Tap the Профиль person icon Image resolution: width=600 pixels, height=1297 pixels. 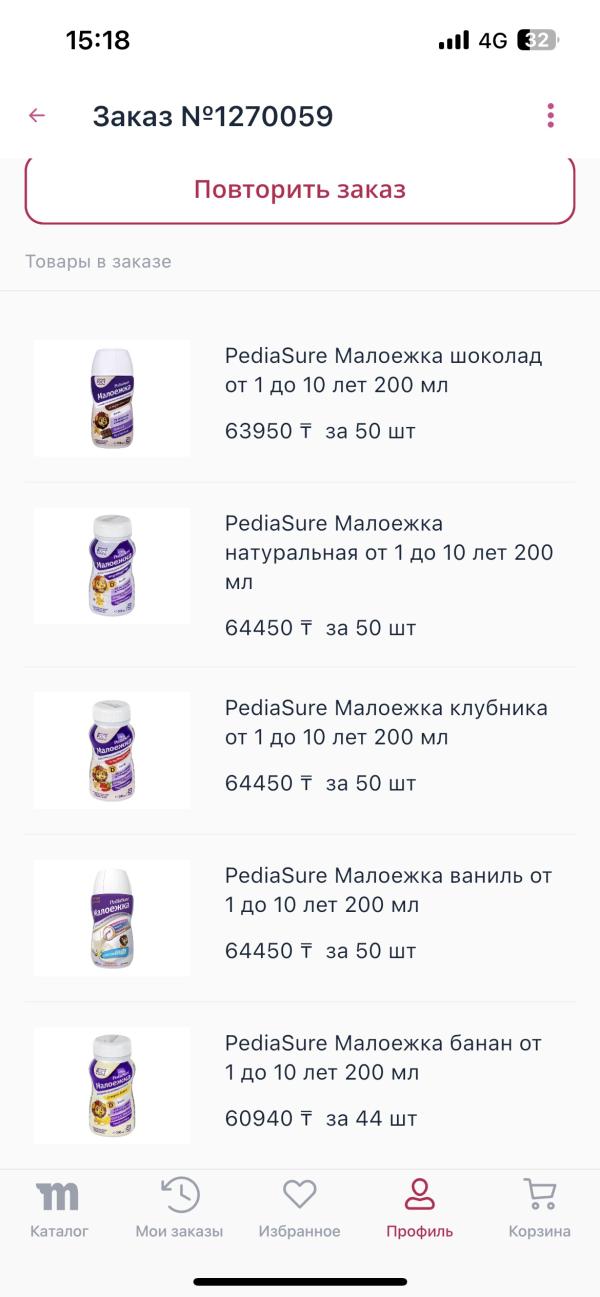tap(420, 1195)
